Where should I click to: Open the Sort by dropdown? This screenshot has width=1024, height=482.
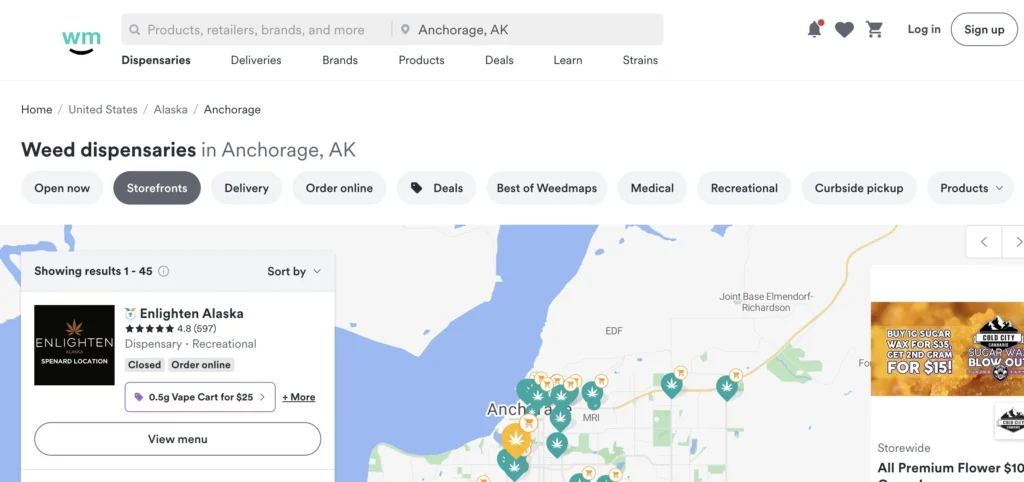point(294,271)
